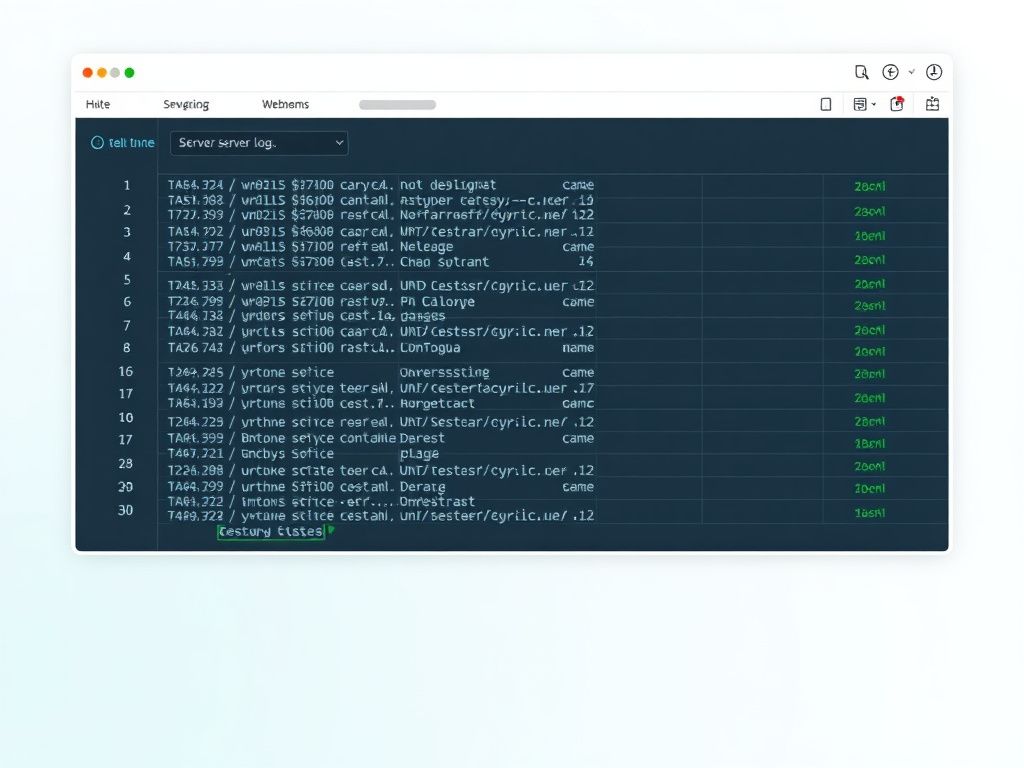Select line number 16 in gutter
This screenshot has height=768, width=1024.
(125, 372)
